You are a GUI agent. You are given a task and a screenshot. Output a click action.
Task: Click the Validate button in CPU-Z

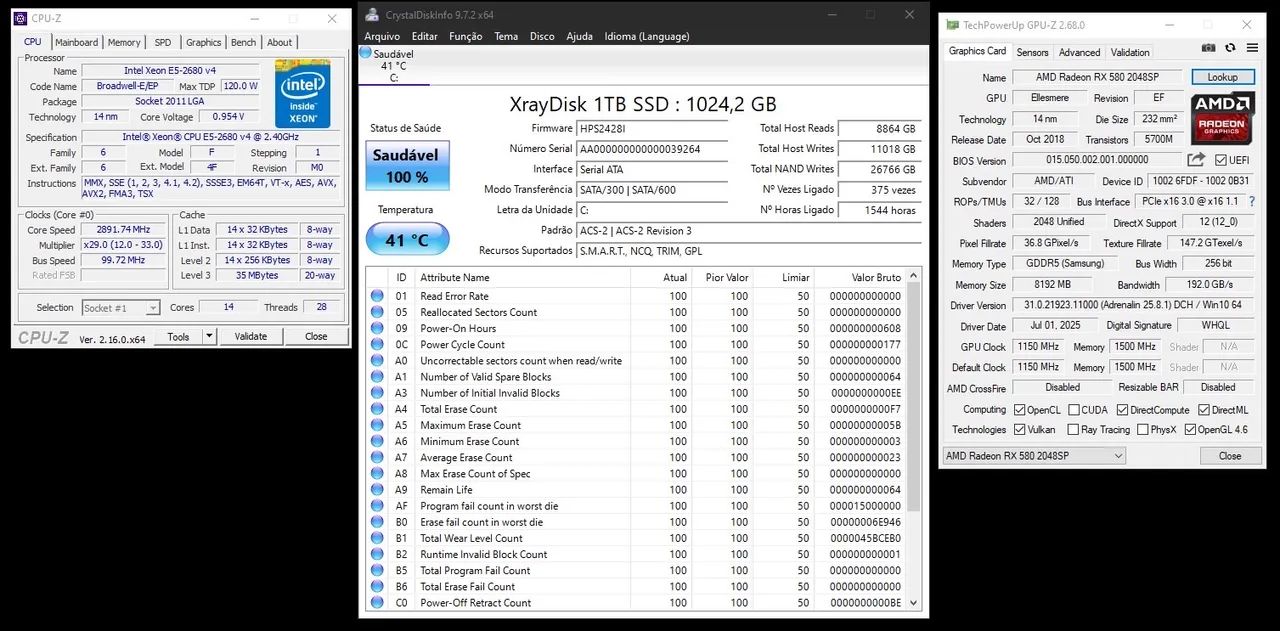250,336
